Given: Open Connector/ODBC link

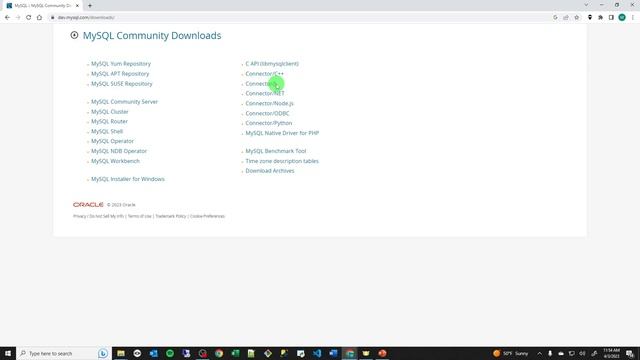Looking at the screenshot, I should coord(267,113).
